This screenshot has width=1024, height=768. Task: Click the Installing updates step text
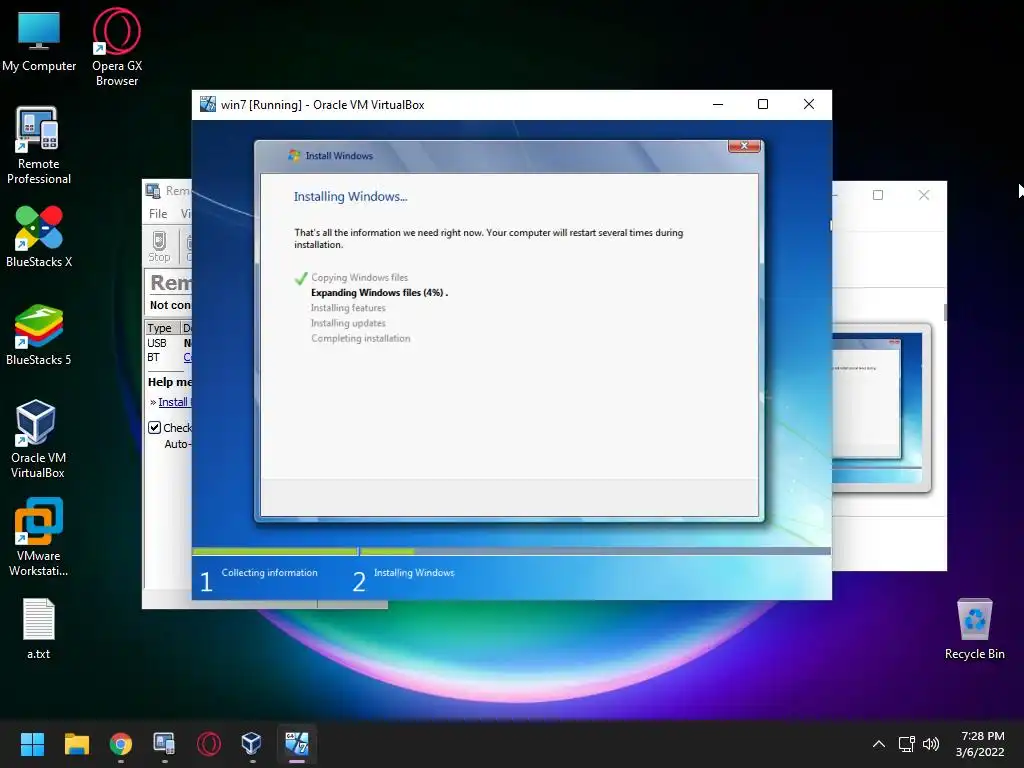click(x=348, y=323)
